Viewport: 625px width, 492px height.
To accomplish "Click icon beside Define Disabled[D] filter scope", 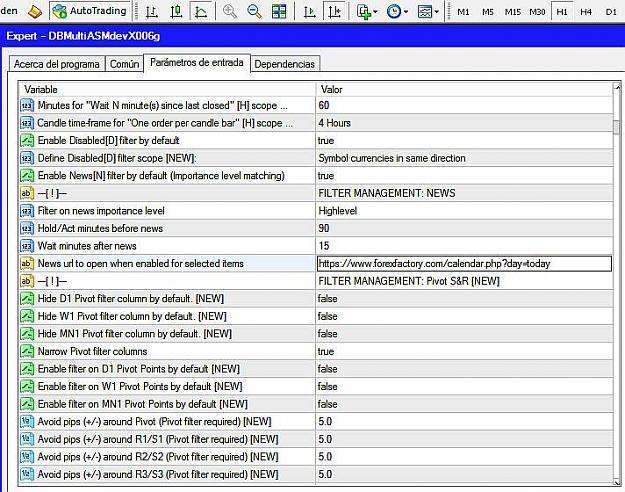I will coord(27,158).
